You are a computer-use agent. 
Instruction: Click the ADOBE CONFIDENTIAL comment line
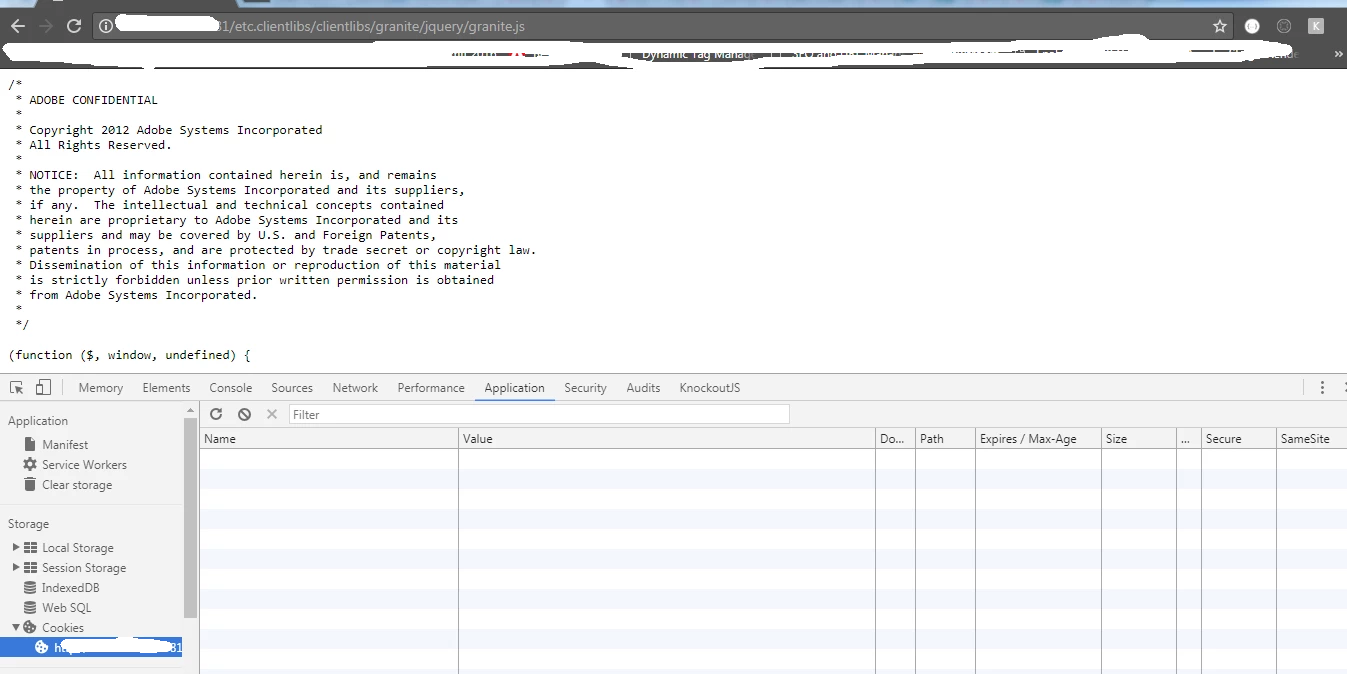[93, 100]
